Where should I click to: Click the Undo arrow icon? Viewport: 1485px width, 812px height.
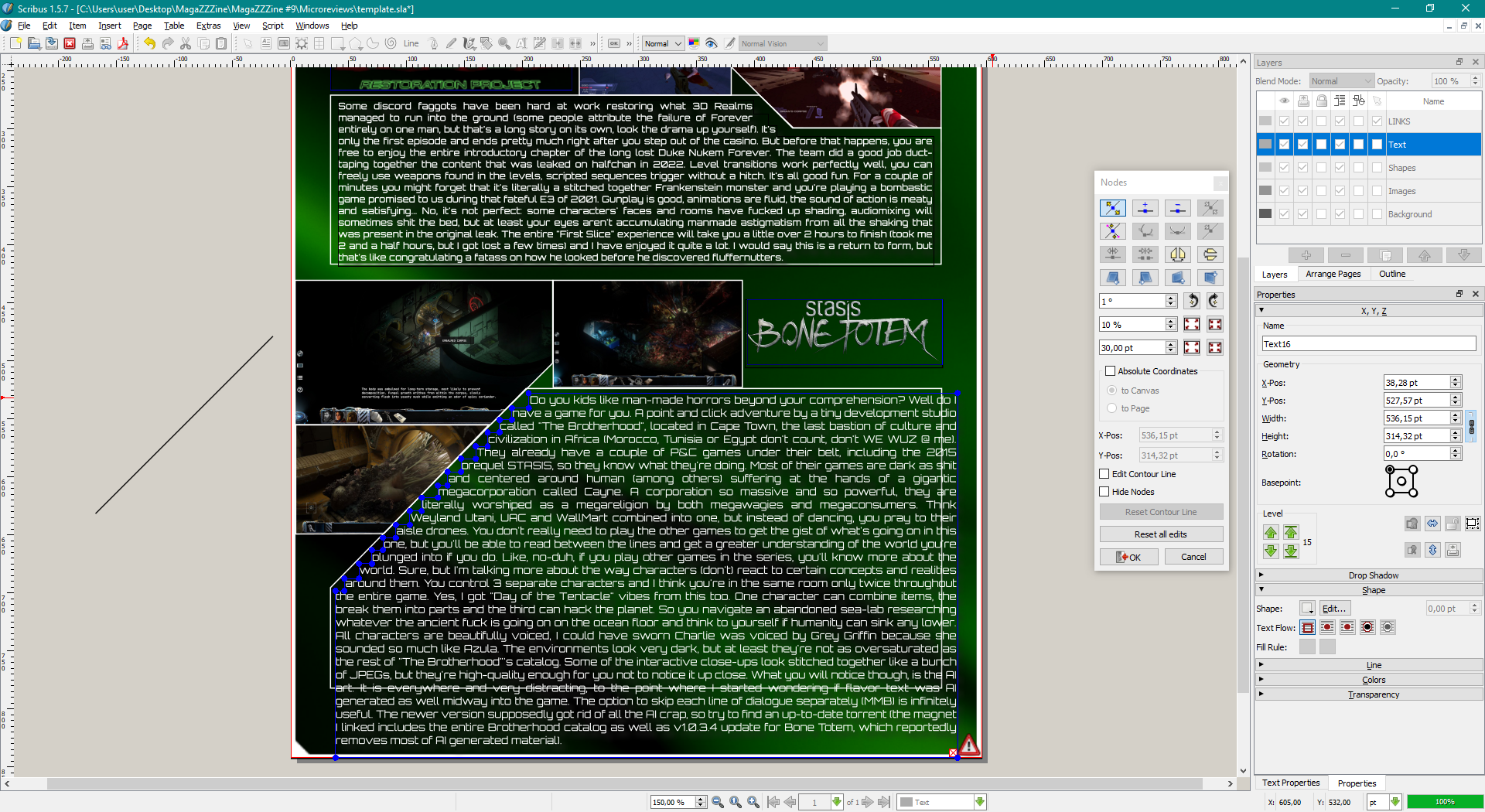pos(150,43)
